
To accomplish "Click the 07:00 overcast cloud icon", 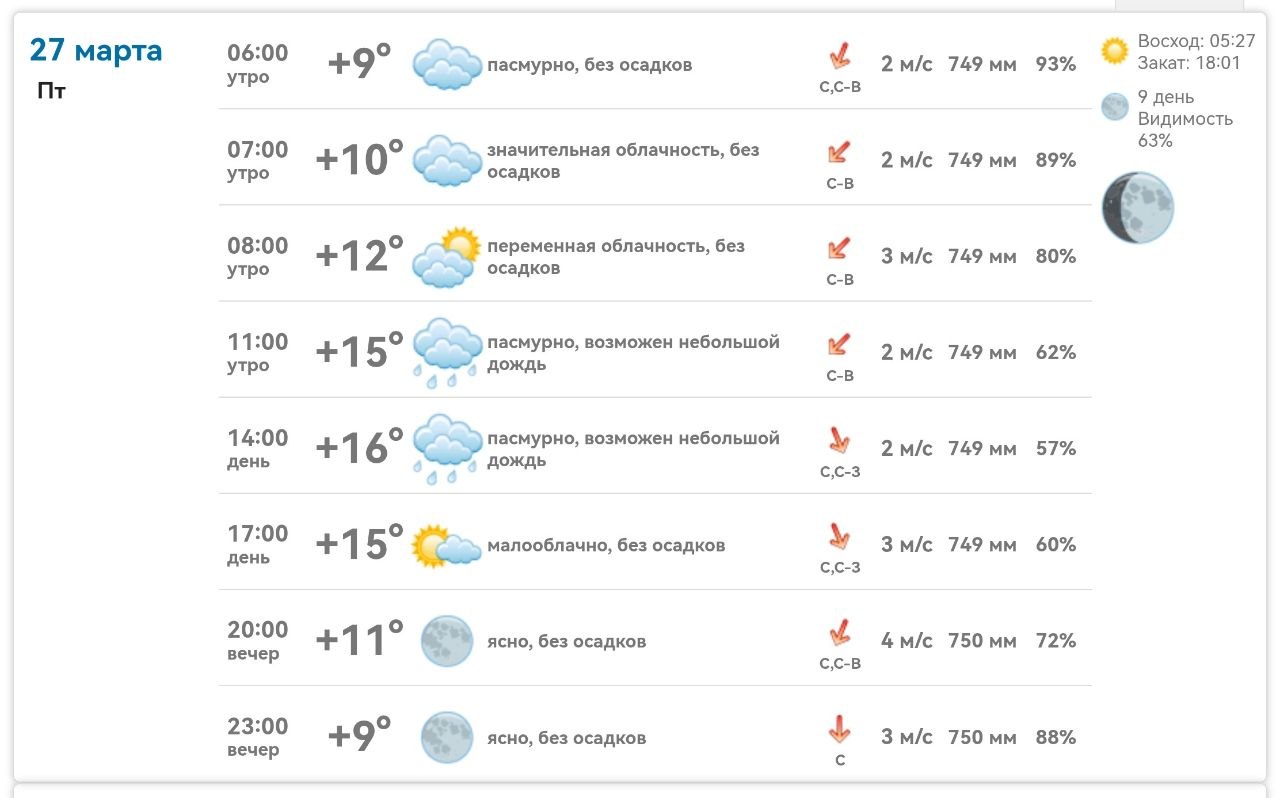I will pos(447,161).
